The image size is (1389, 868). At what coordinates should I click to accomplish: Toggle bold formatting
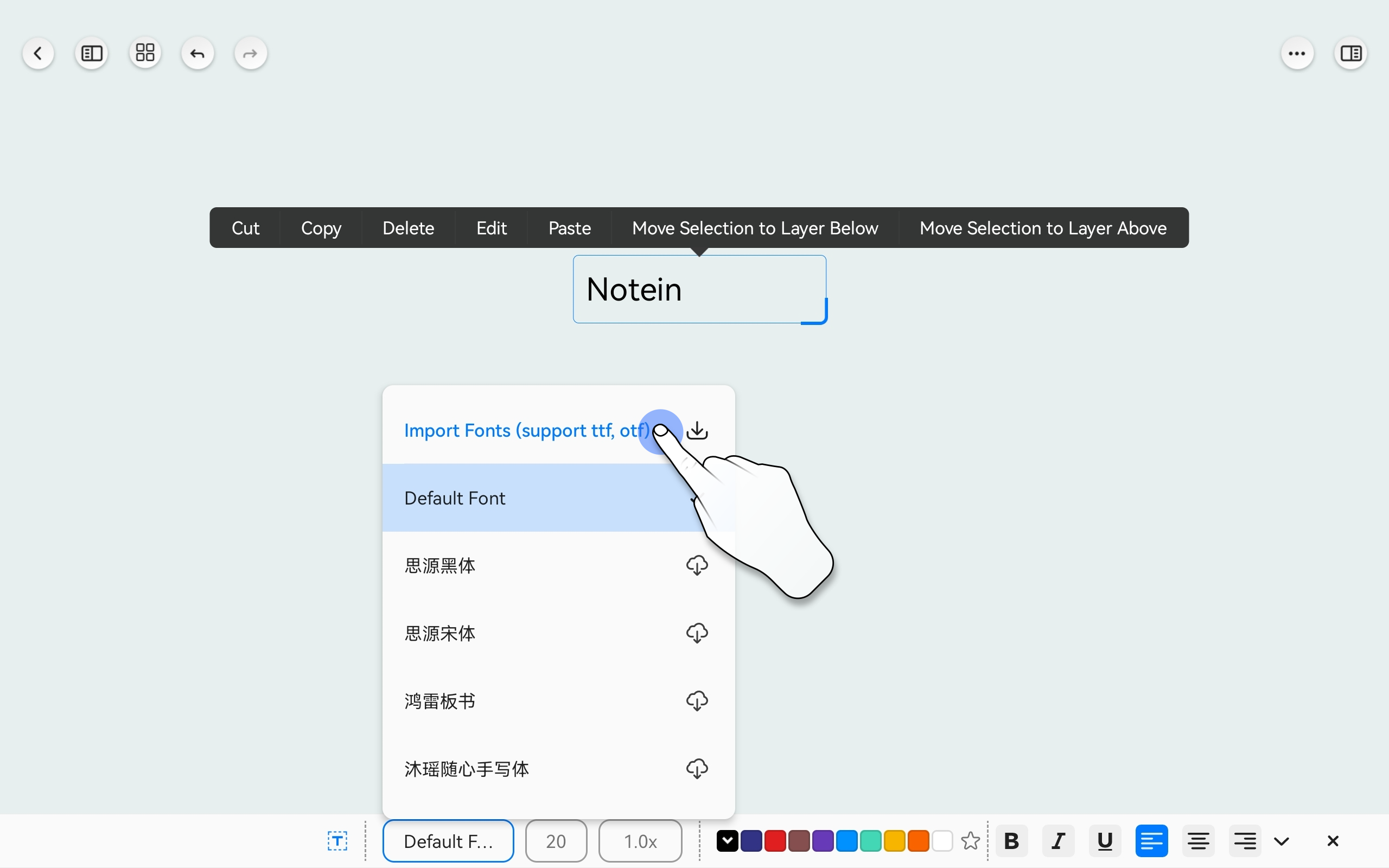click(1012, 841)
